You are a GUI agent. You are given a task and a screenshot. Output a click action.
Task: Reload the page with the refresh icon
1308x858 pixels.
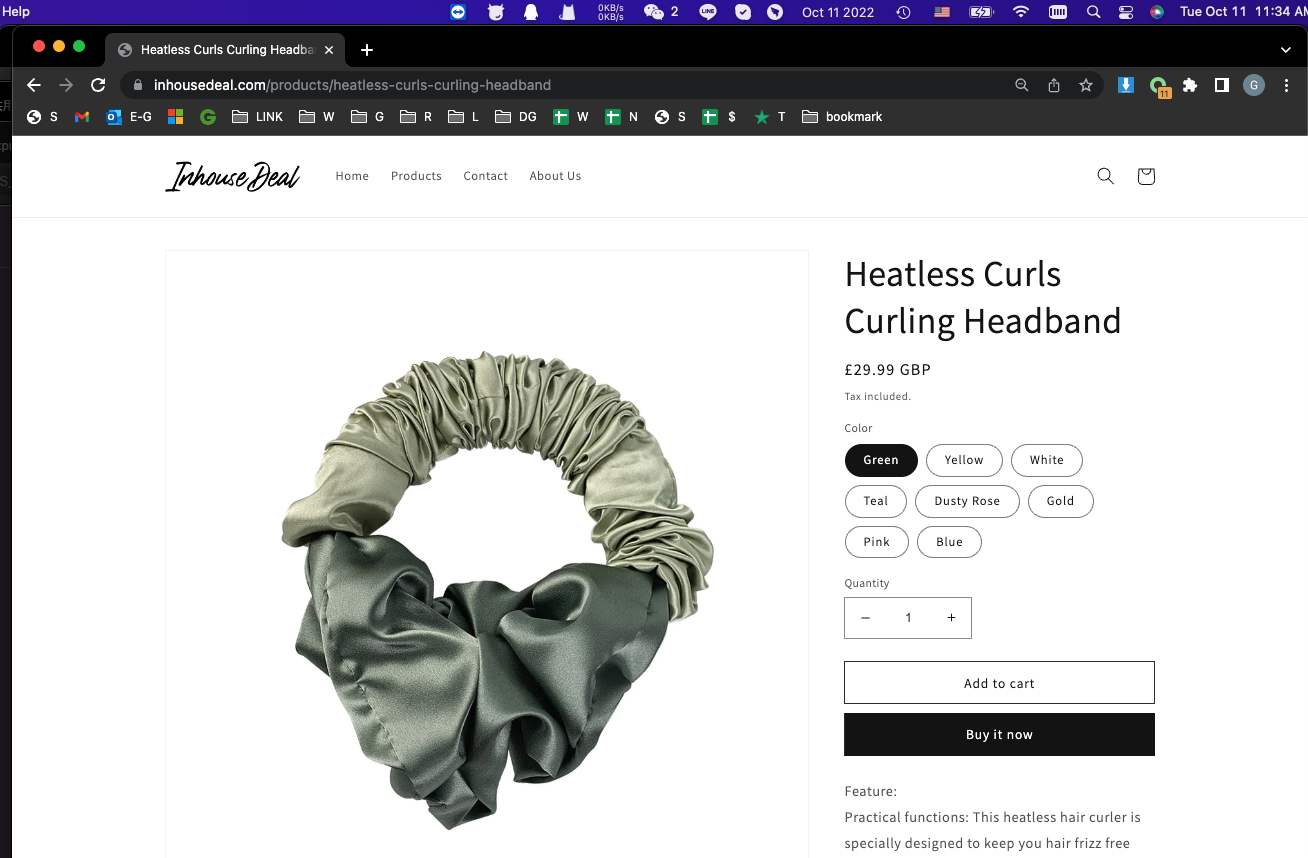98,85
